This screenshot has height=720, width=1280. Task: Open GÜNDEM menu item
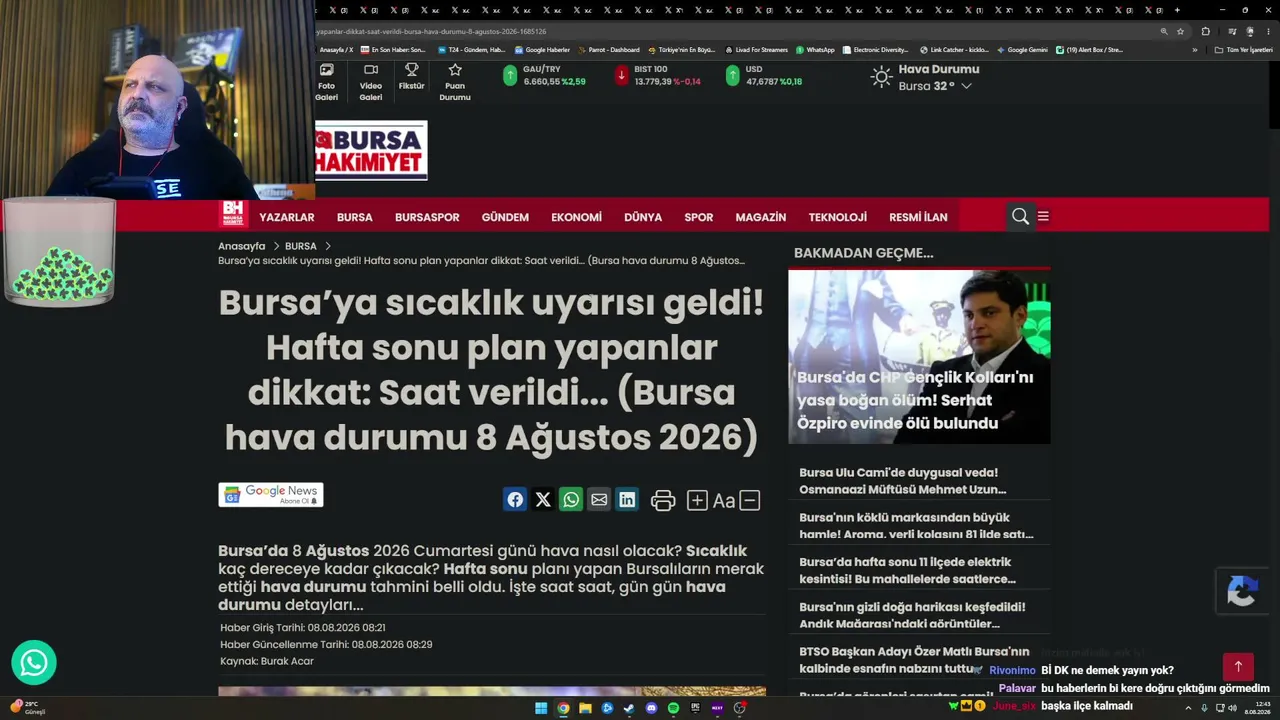tap(505, 217)
